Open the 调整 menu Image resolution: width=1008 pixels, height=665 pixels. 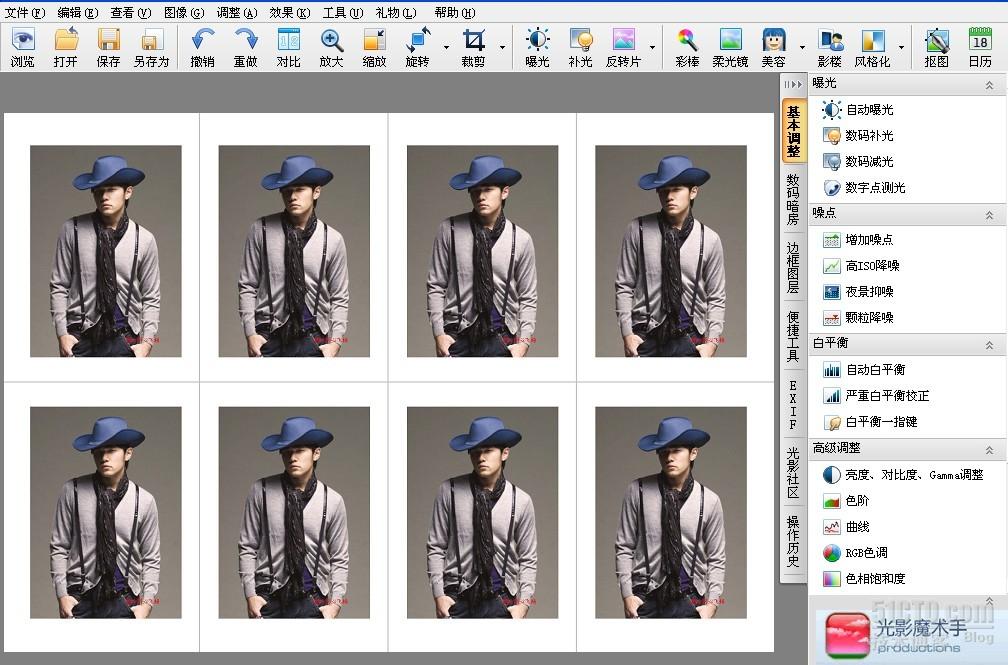pyautogui.click(x=237, y=12)
